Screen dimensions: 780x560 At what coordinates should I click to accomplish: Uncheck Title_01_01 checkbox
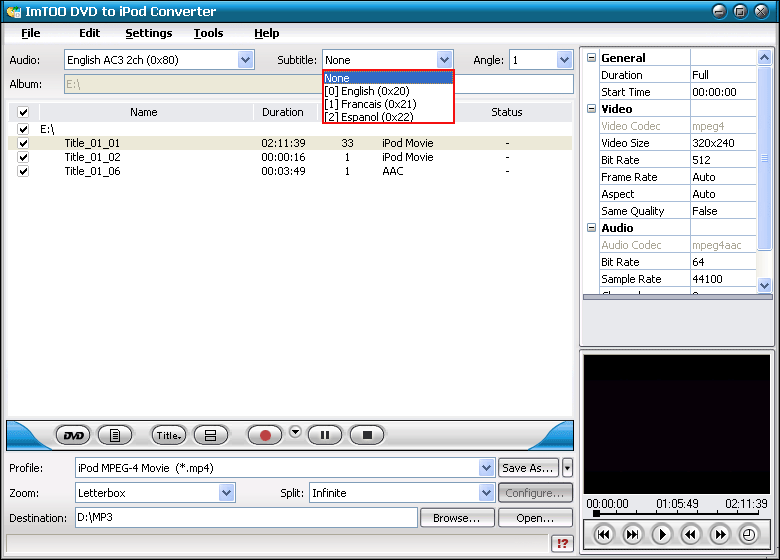(23, 143)
